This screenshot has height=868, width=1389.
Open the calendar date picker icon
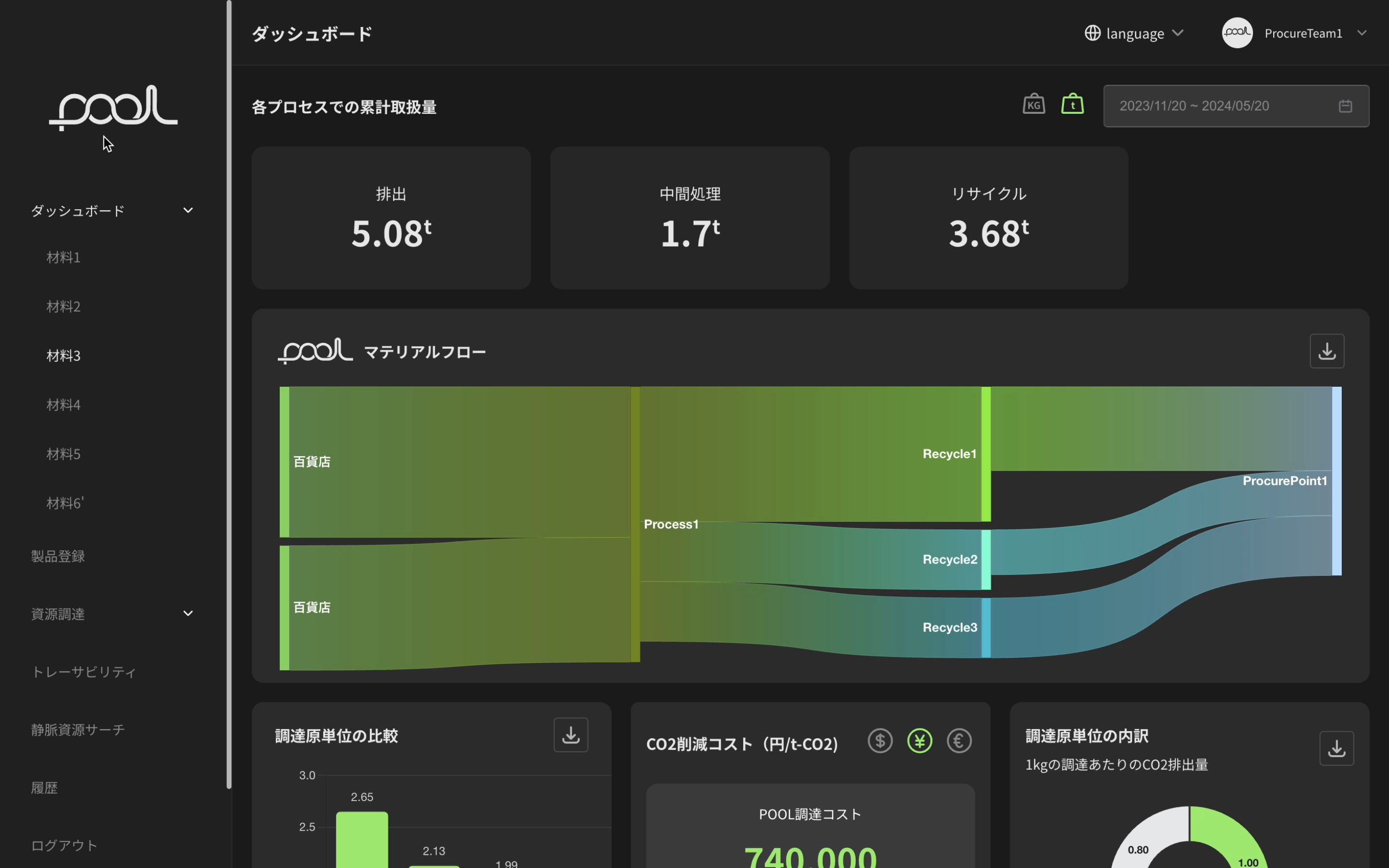click(x=1345, y=106)
